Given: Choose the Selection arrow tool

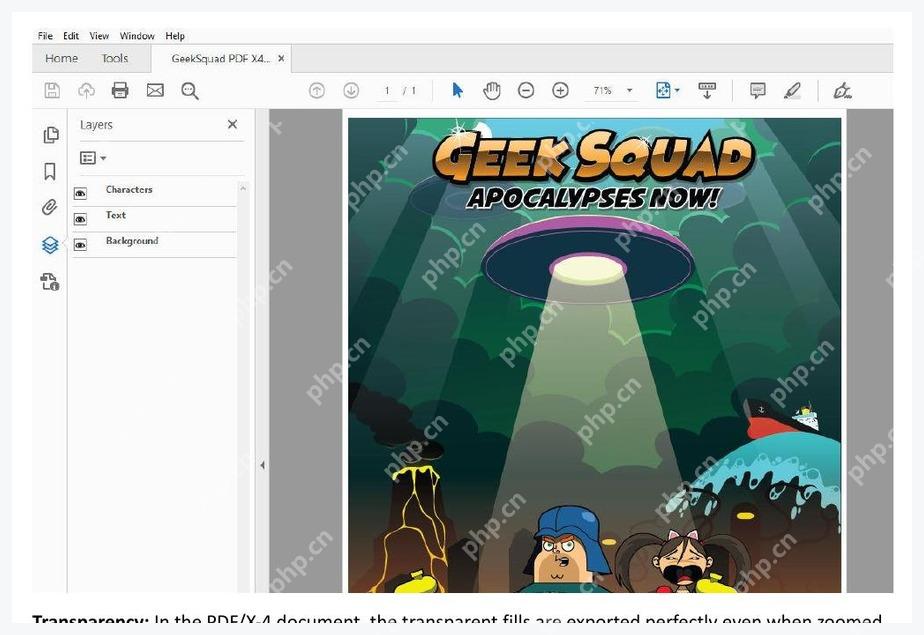Looking at the screenshot, I should (x=457, y=91).
